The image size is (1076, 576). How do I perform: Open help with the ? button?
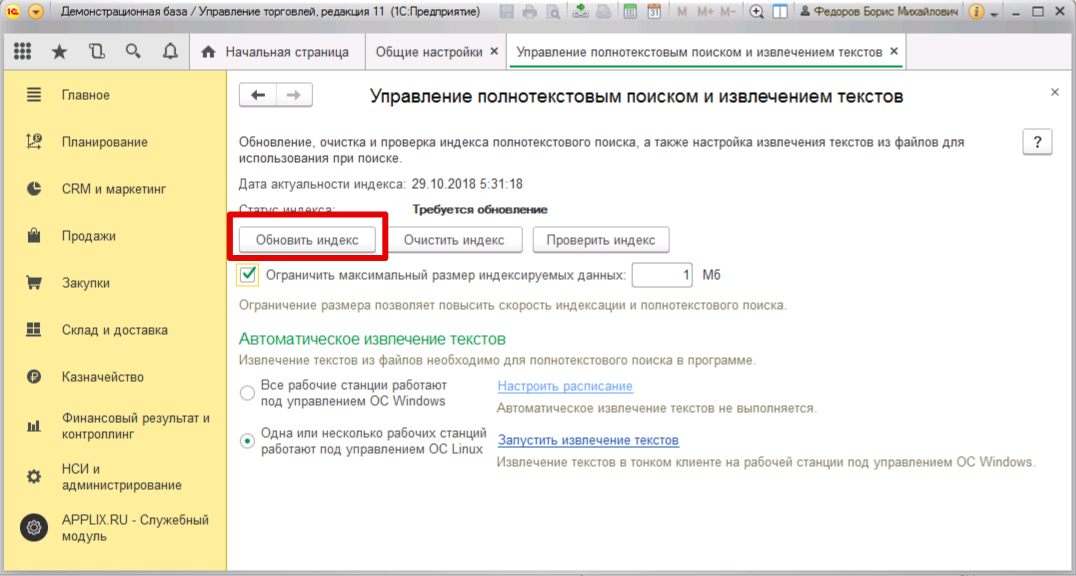[1037, 142]
